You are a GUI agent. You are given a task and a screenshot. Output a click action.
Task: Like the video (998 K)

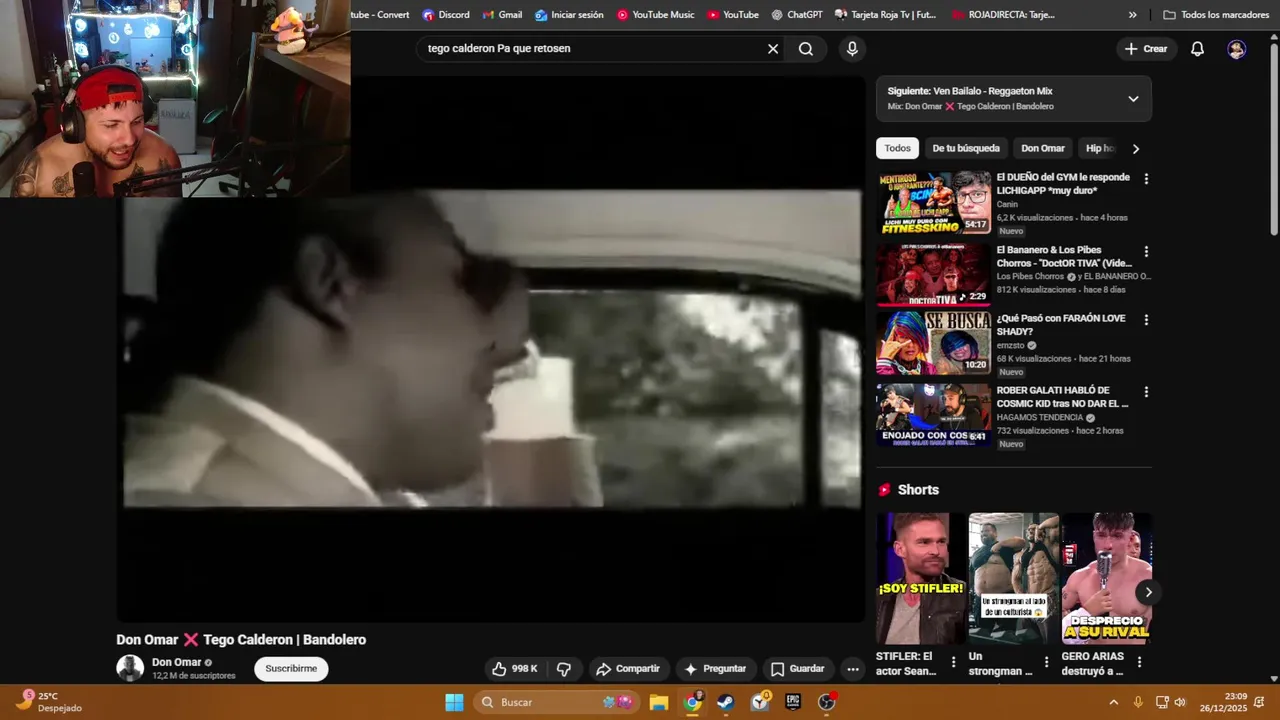pyautogui.click(x=515, y=668)
